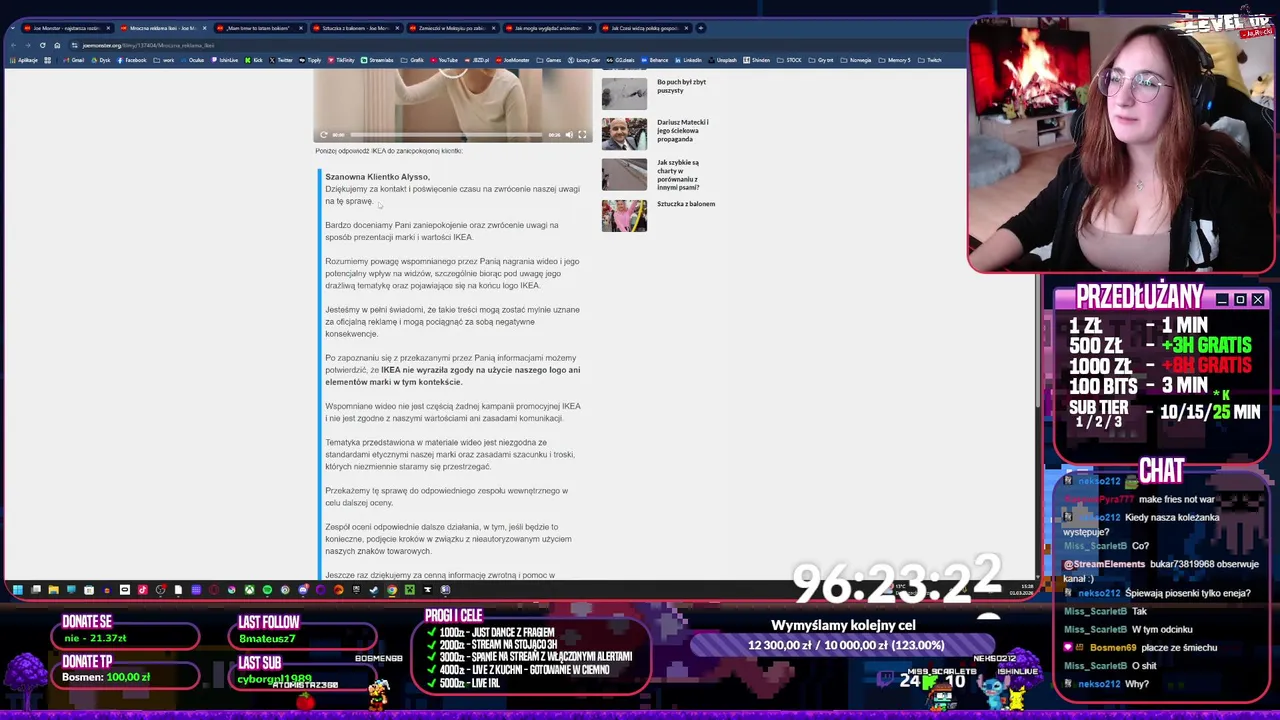
Task: Open Discord from the taskbar
Action: [x=303, y=590]
